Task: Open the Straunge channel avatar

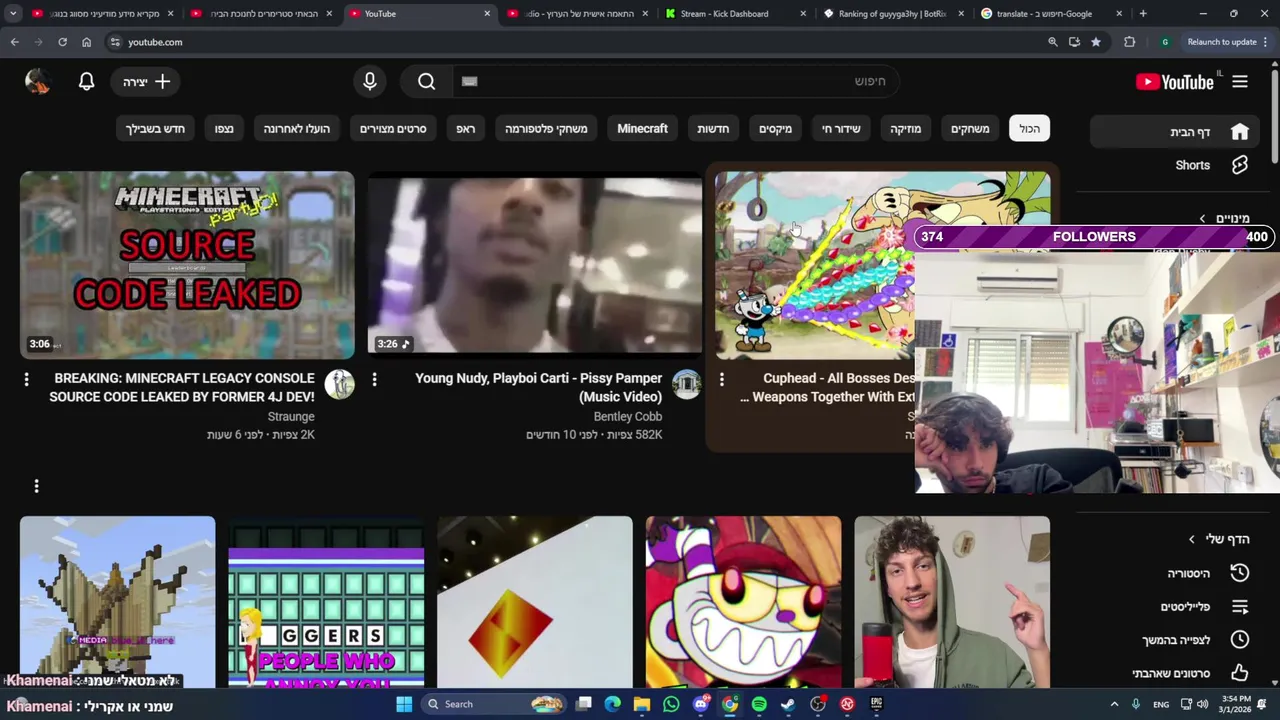Action: pos(339,385)
